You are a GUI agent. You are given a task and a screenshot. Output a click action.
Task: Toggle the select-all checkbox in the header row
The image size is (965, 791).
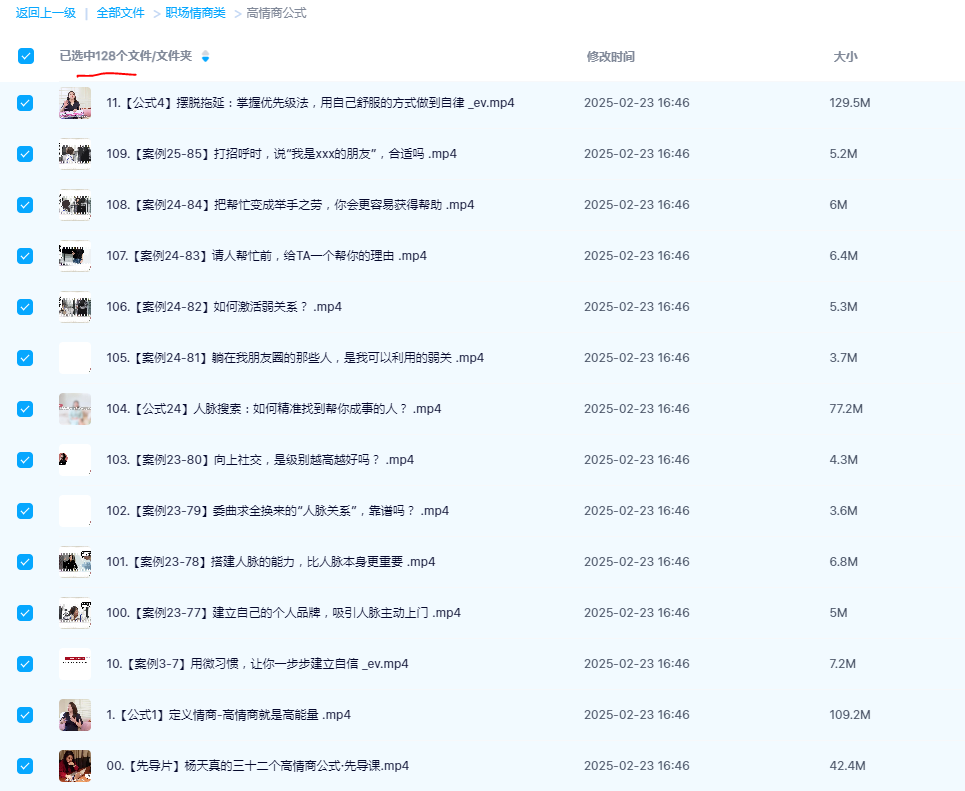coord(25,57)
